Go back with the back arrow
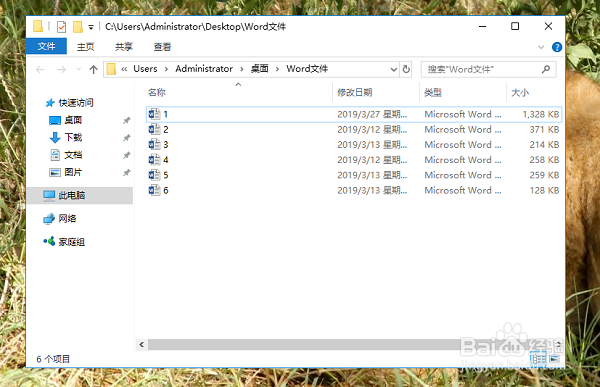This screenshot has width=600, height=387. click(x=40, y=69)
